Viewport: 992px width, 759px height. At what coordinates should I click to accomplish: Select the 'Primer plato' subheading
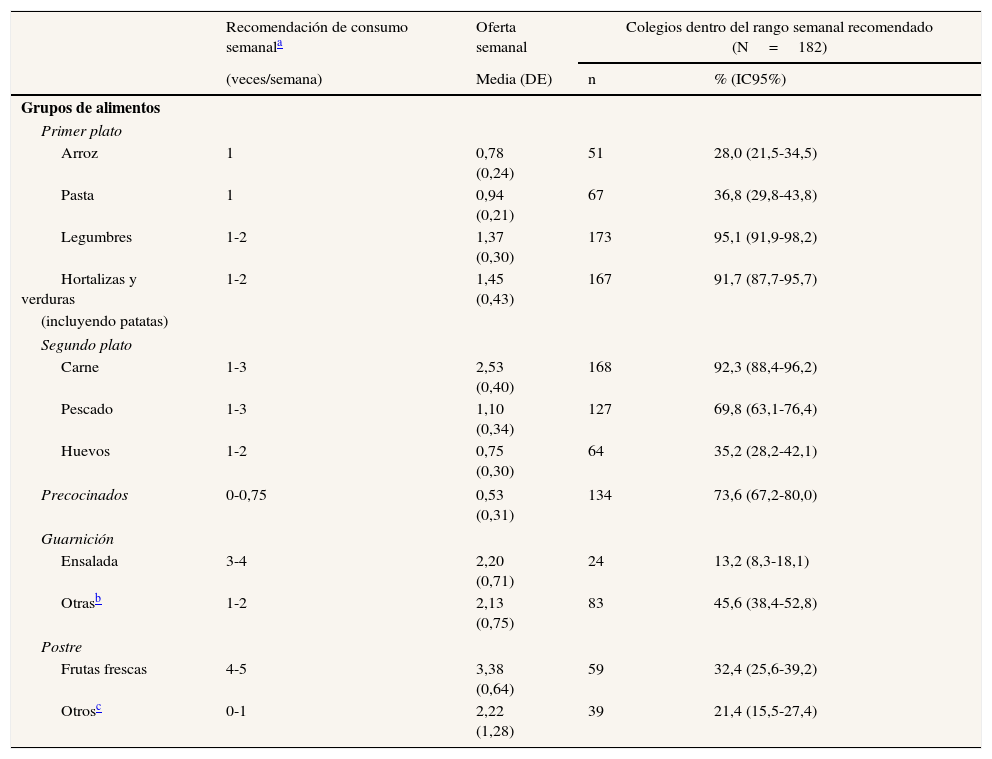pyautogui.click(x=81, y=131)
